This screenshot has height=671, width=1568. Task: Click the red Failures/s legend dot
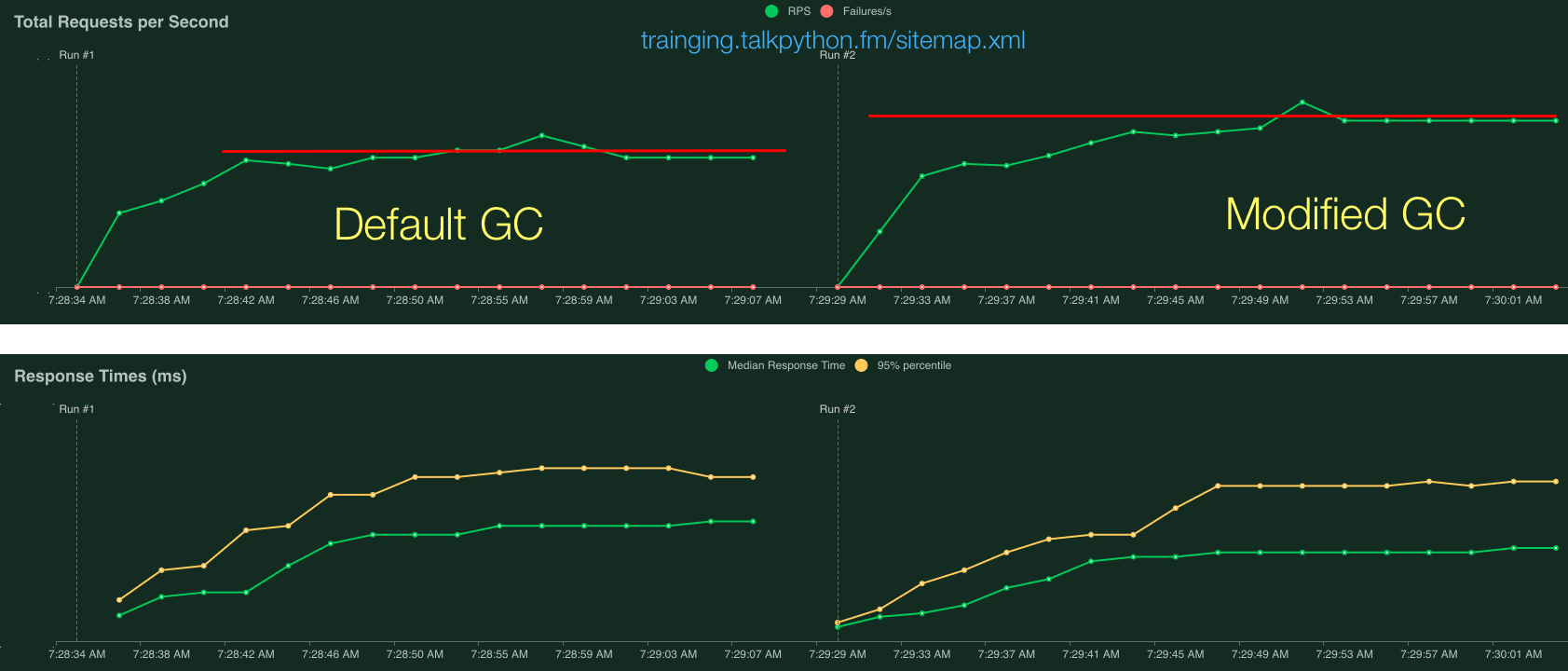click(826, 11)
